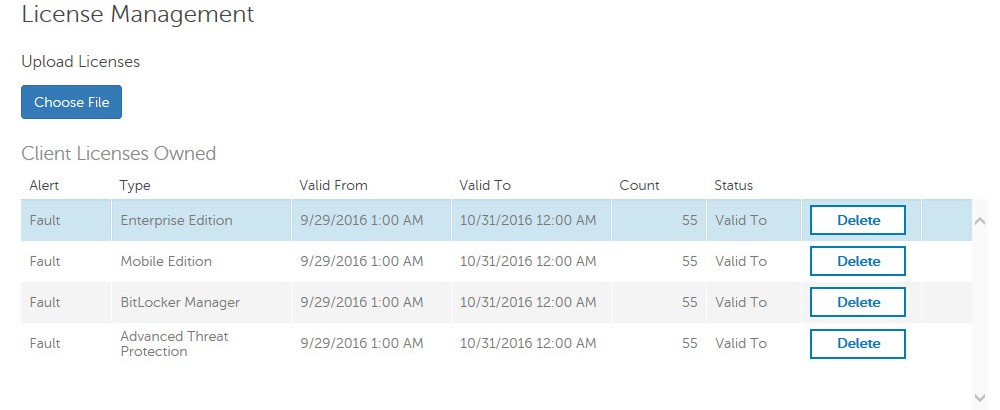
Task: Sort by the Status column header
Action: click(x=733, y=185)
